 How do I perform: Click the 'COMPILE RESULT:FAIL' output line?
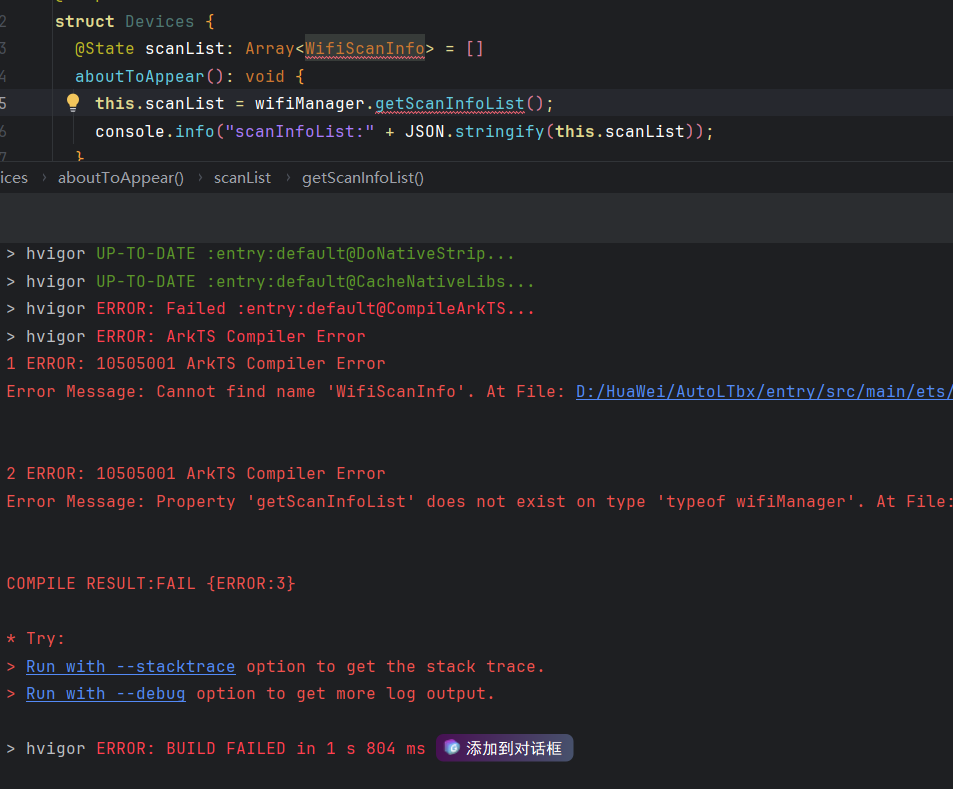150,583
